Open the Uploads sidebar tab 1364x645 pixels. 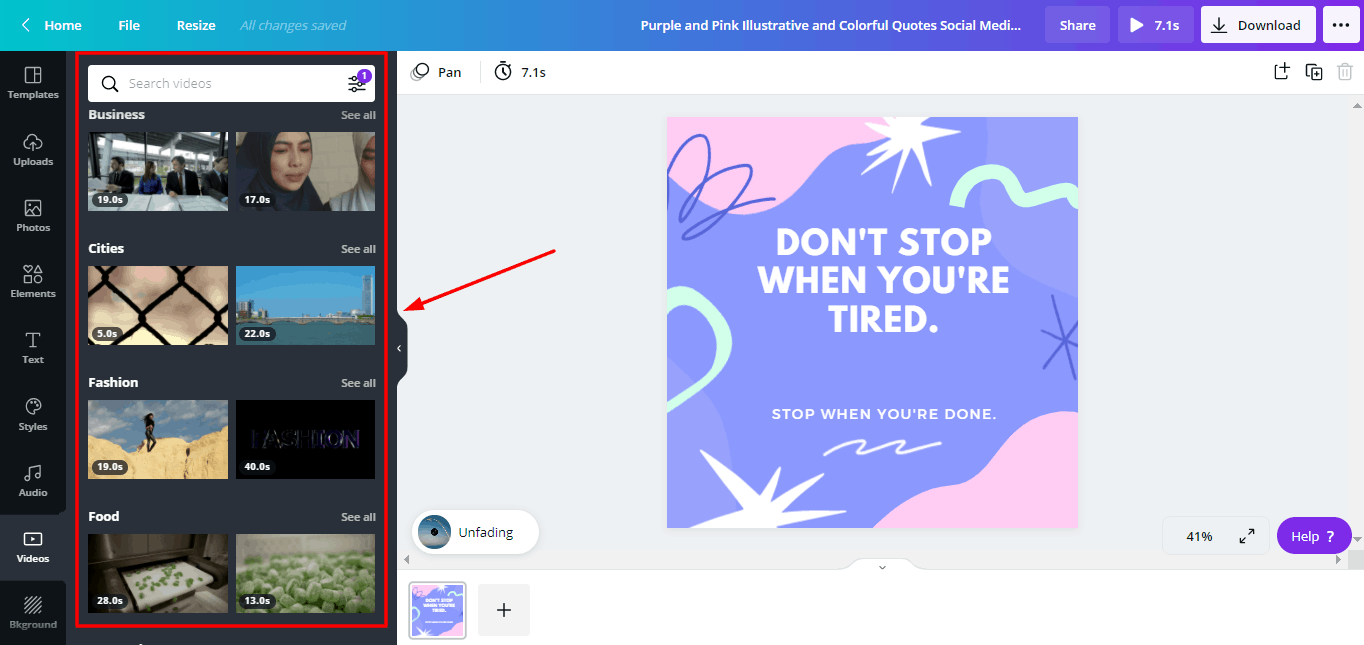33,150
